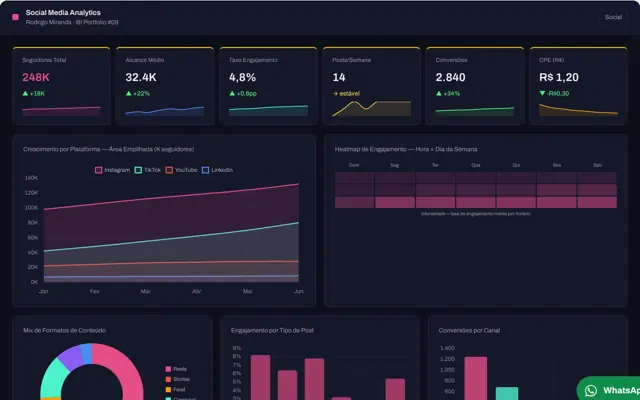Toggle Reels in the content mix legend

[x=176, y=369]
